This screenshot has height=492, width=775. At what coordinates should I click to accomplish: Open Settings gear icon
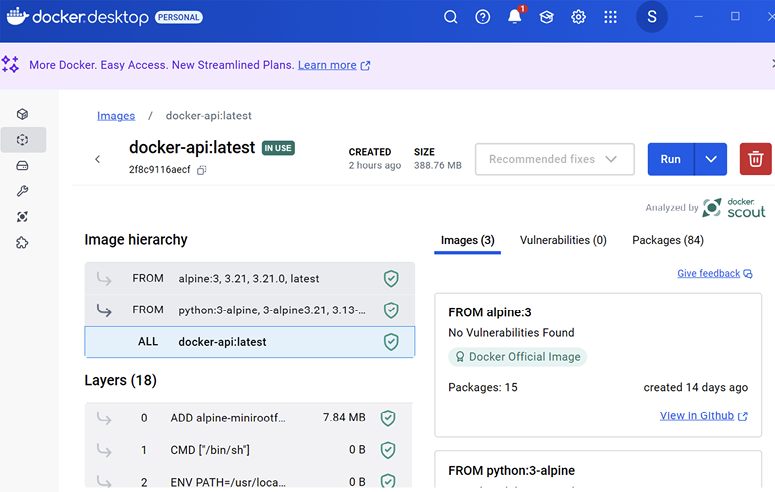click(x=578, y=17)
